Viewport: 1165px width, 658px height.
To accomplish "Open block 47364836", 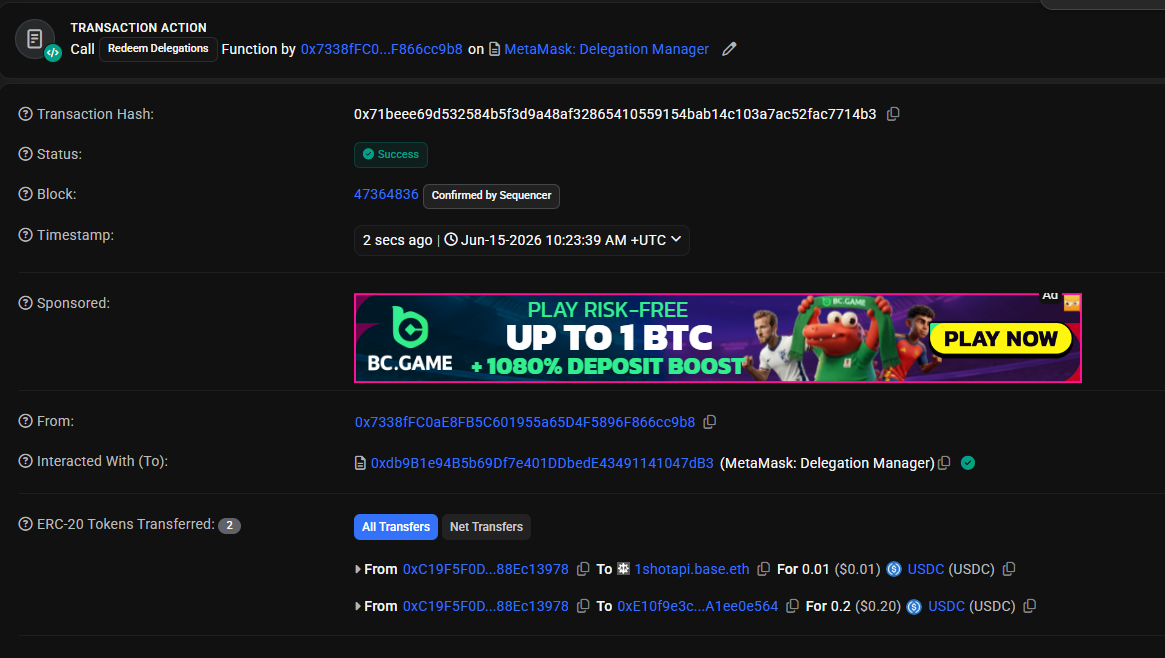I will coord(386,194).
